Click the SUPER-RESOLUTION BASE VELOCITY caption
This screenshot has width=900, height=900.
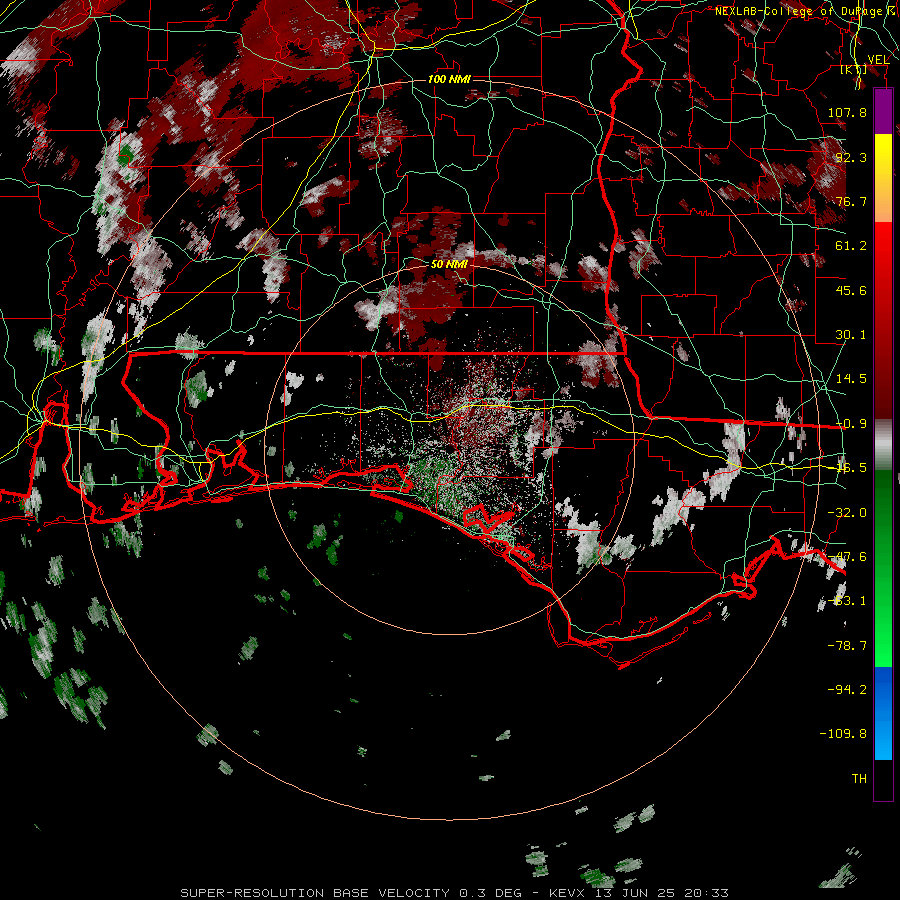point(315,893)
